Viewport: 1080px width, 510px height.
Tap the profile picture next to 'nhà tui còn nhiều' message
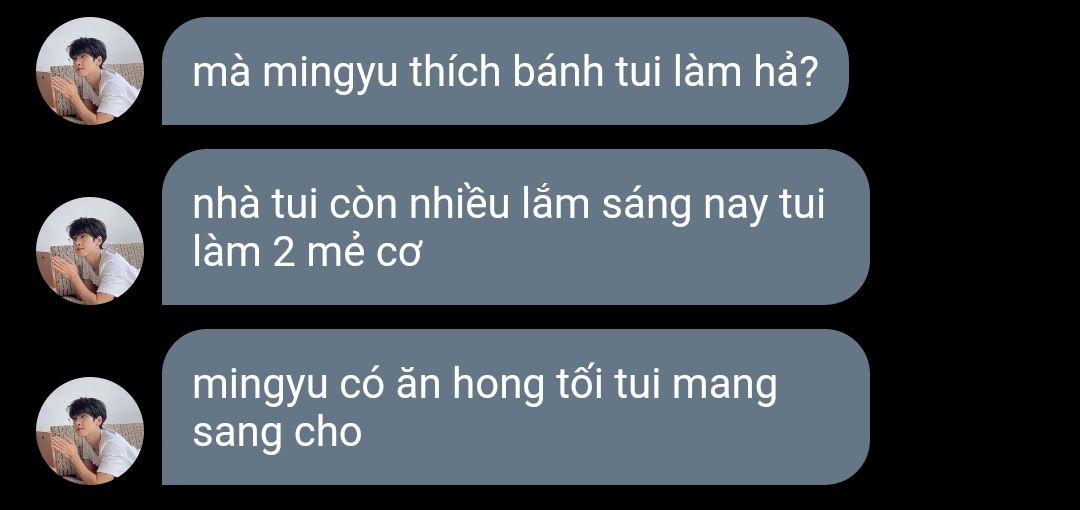pyautogui.click(x=90, y=251)
